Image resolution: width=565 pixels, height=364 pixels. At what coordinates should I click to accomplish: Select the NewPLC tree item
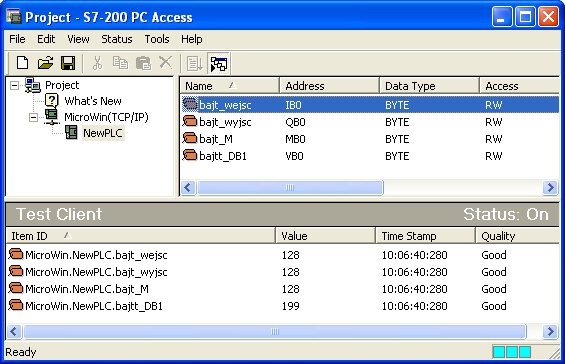click(103, 133)
